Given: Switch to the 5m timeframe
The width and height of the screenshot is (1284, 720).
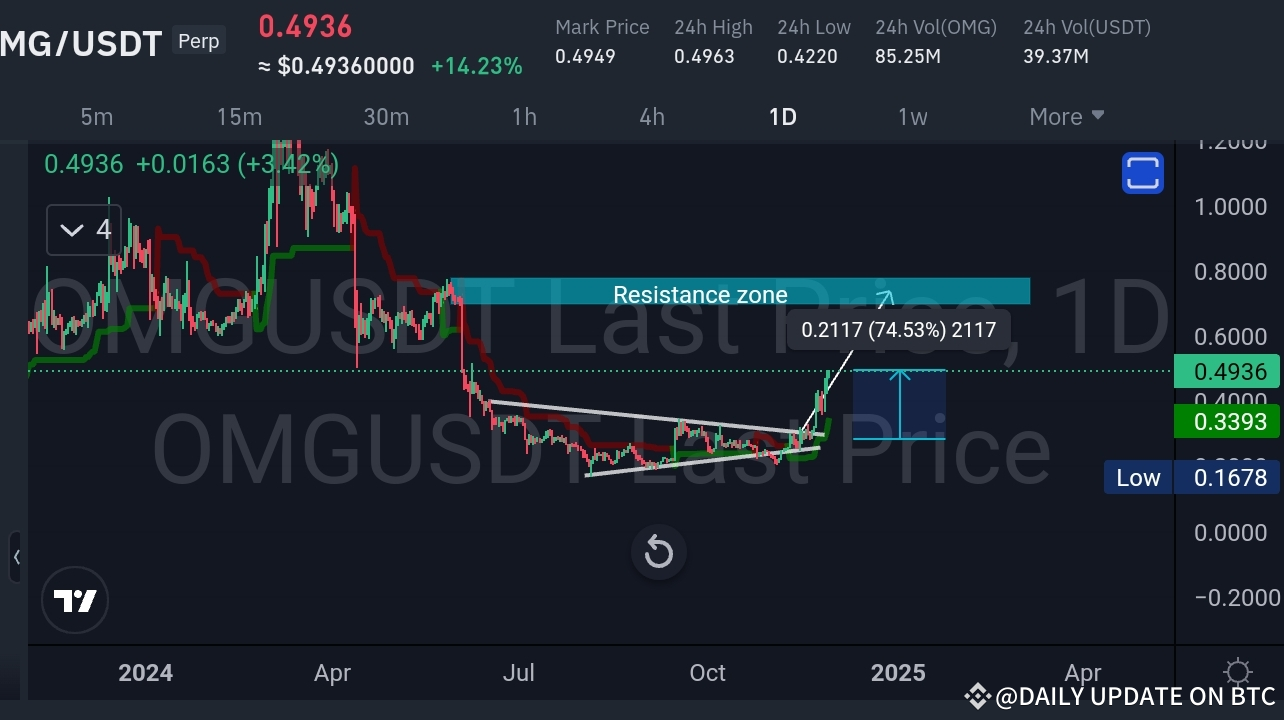Looking at the screenshot, I should [x=96, y=116].
